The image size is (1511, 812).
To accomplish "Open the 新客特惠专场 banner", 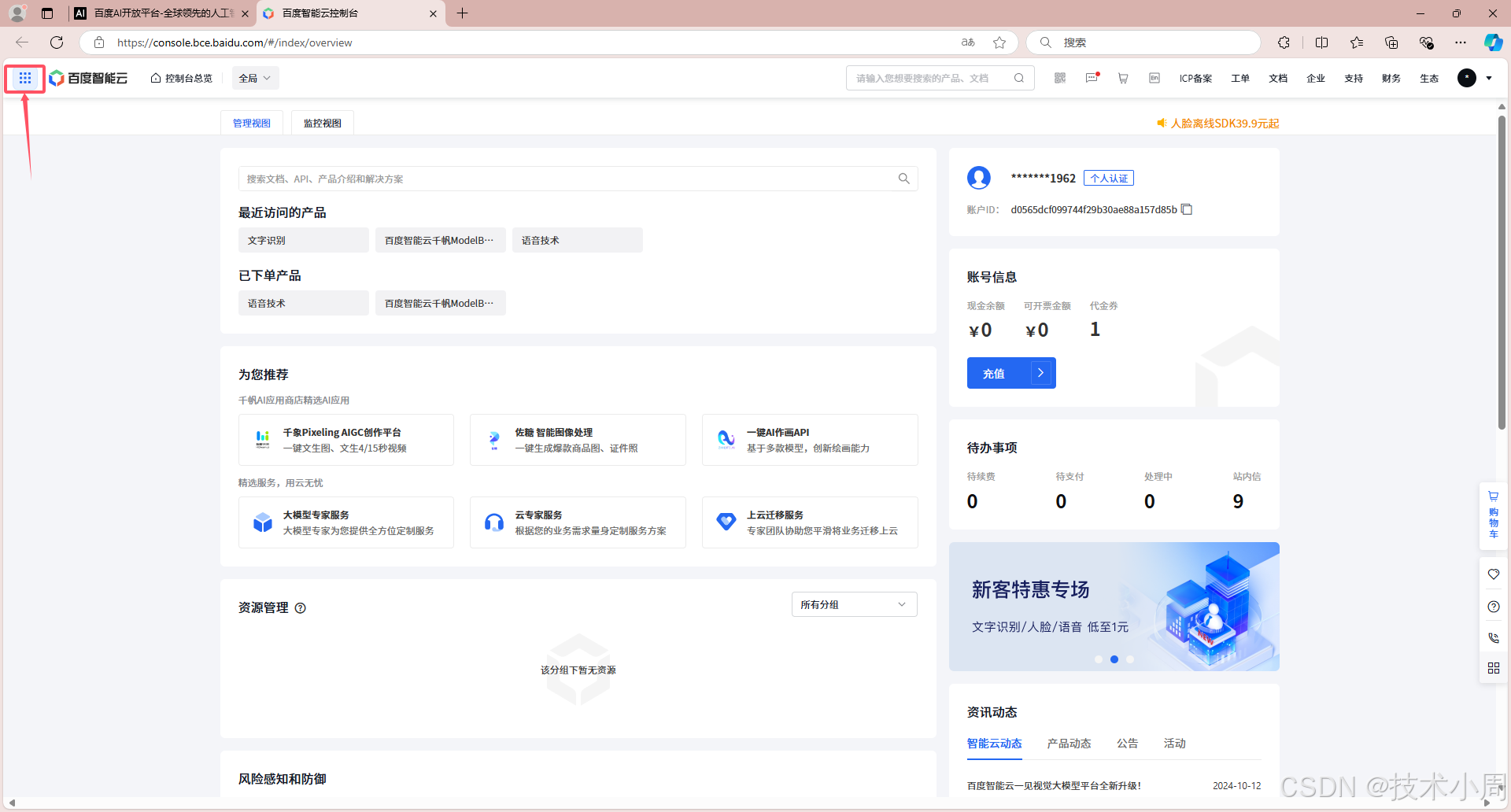I will point(1114,607).
